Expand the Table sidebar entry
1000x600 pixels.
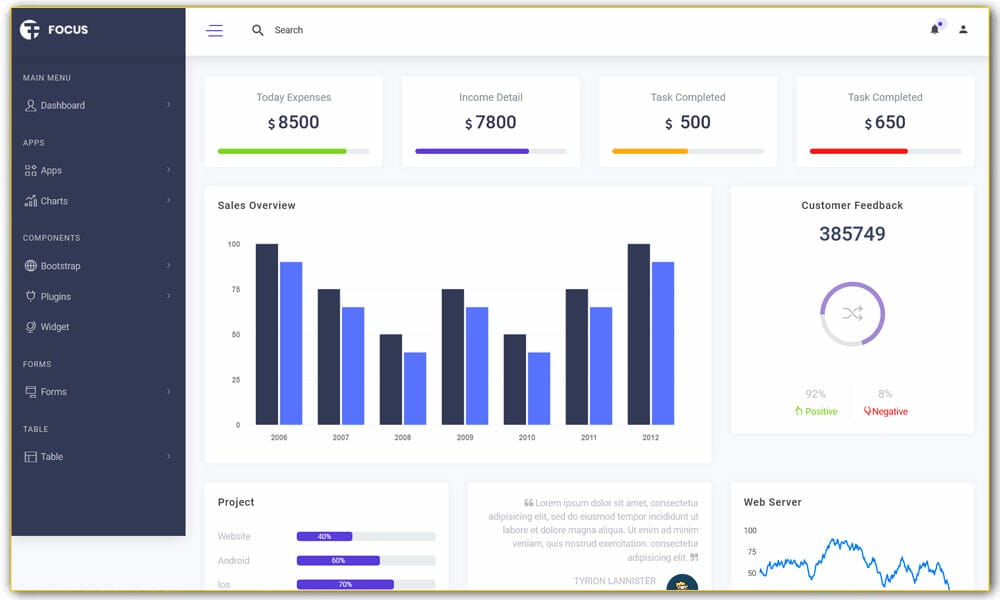169,457
